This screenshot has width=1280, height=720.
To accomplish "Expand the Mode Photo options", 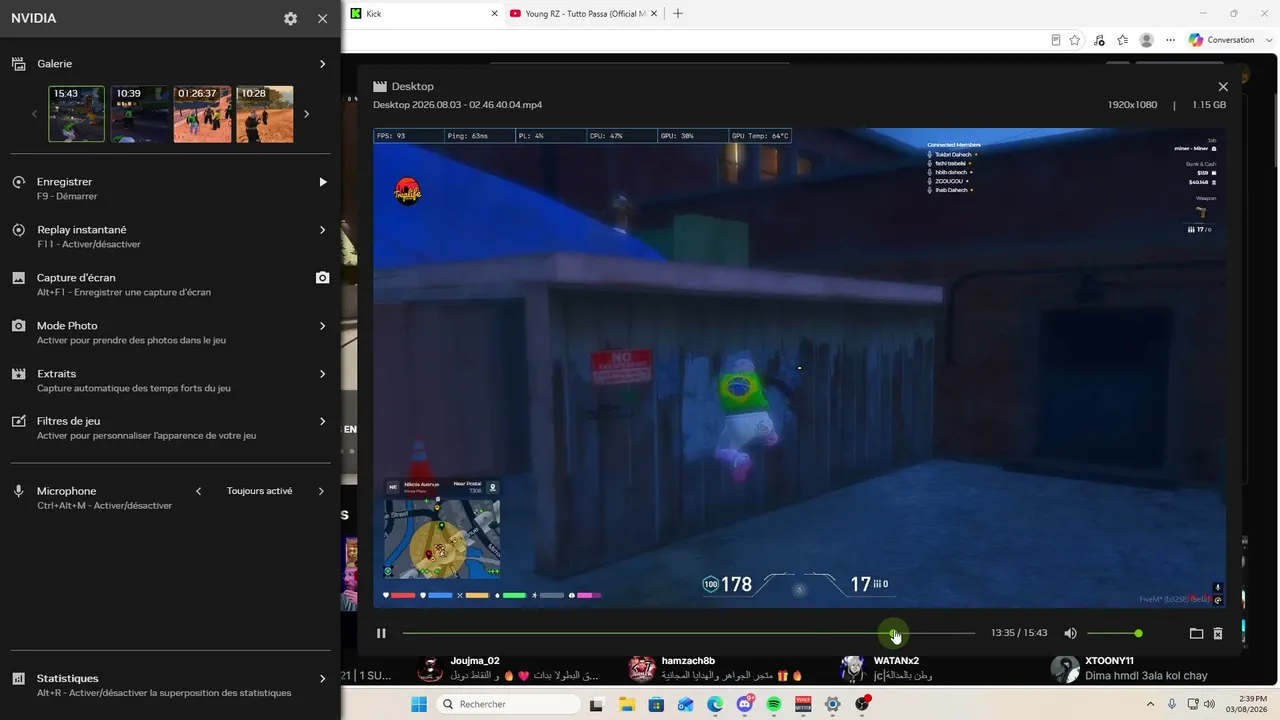I will pyautogui.click(x=322, y=326).
